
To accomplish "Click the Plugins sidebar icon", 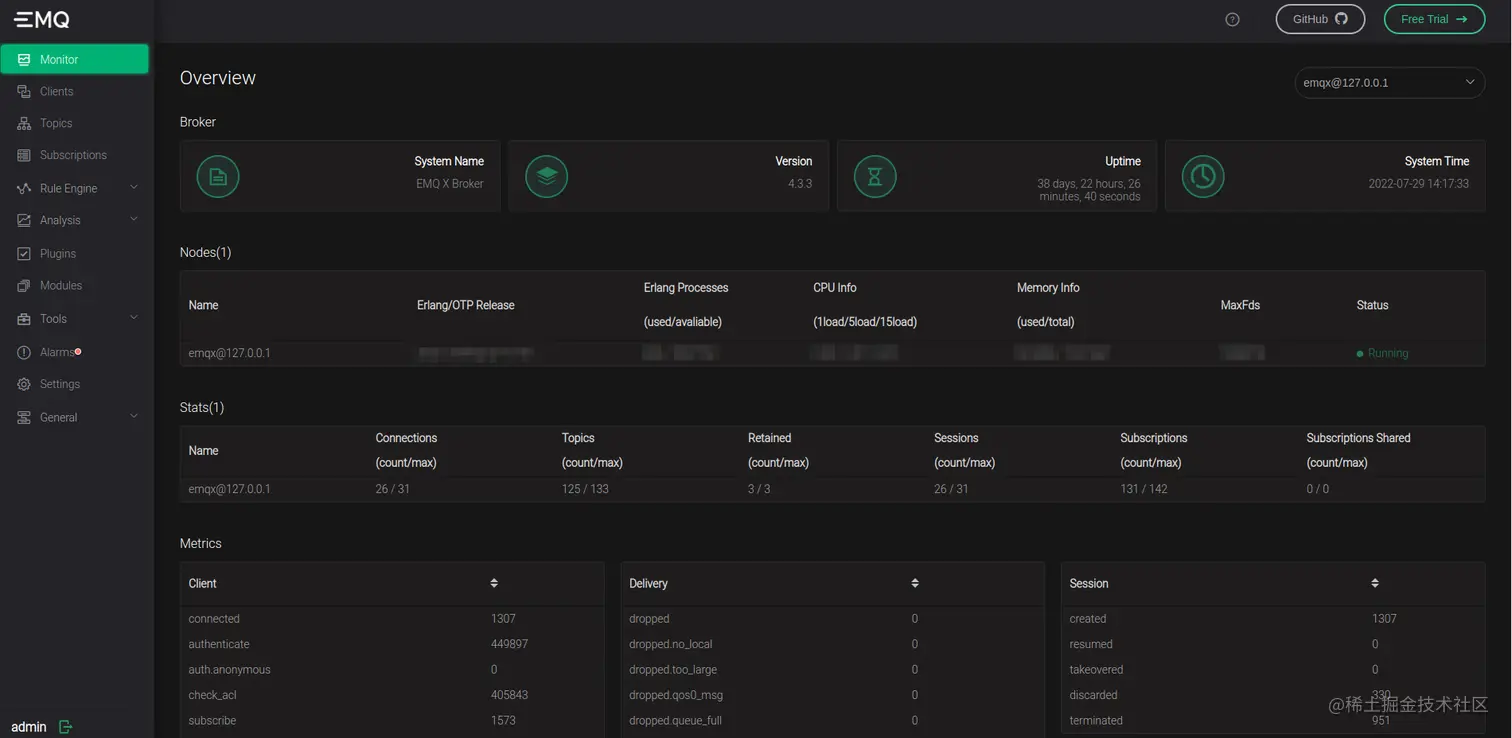I will (24, 254).
